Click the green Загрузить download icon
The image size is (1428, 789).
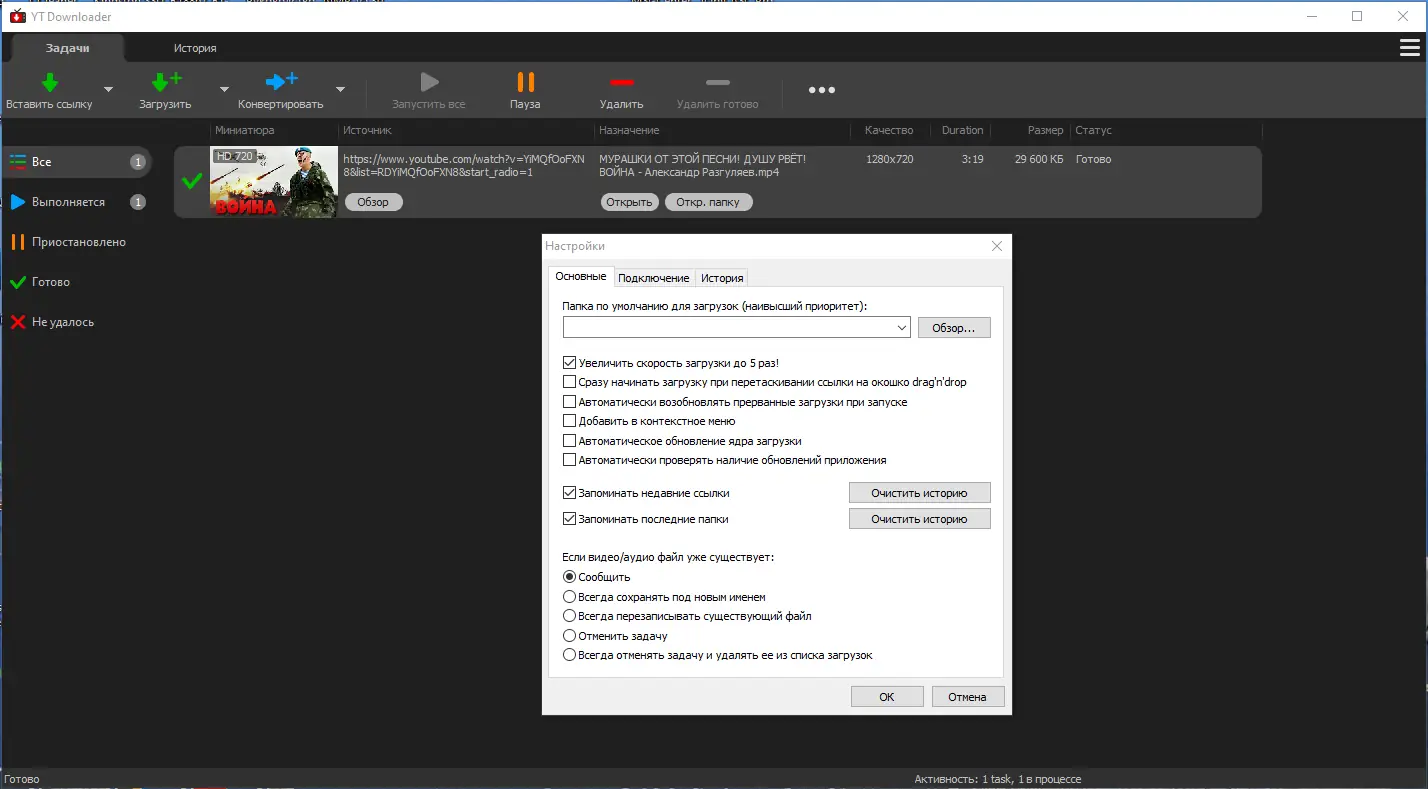click(162, 82)
